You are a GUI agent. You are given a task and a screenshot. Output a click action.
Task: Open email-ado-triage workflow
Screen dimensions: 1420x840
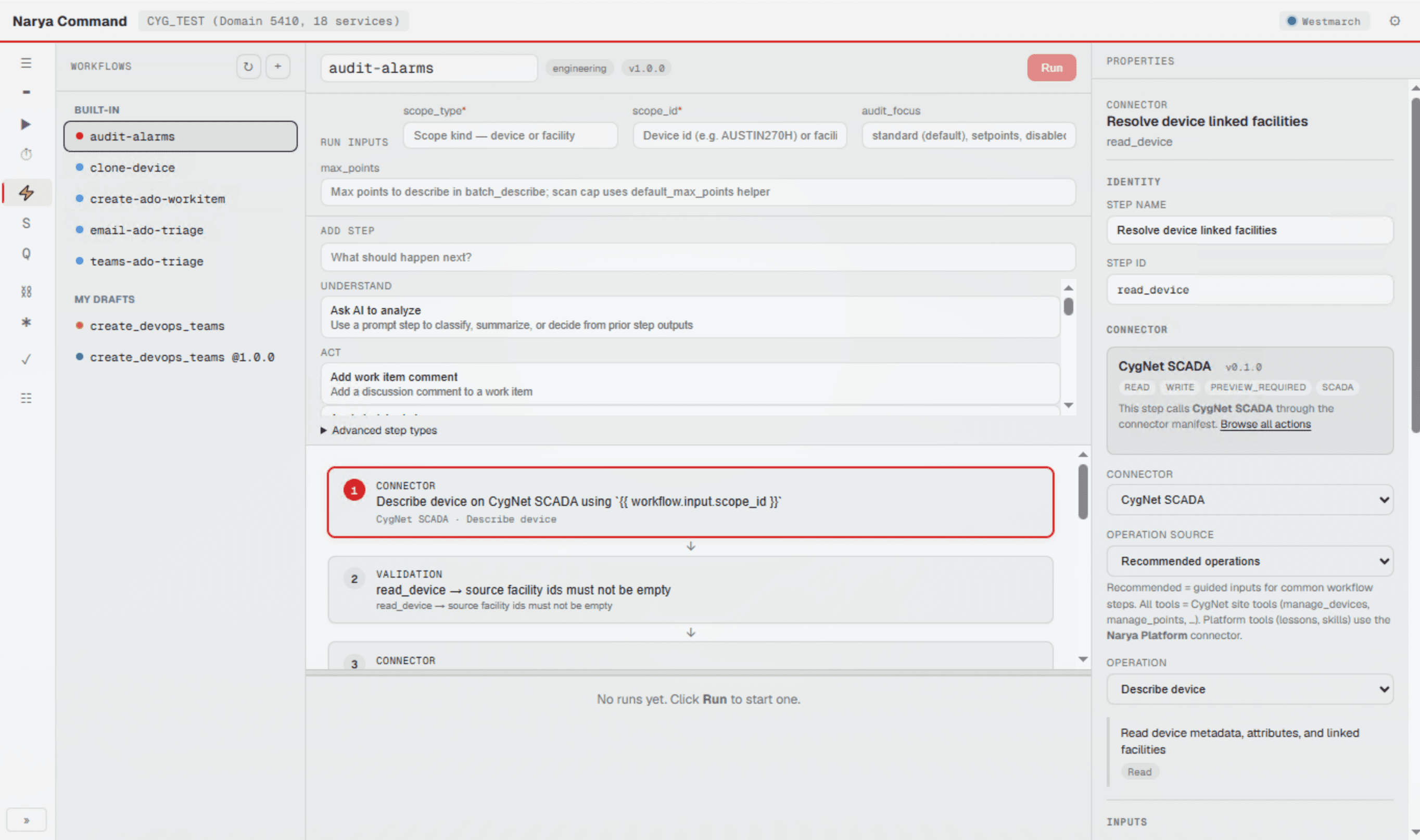(x=181, y=230)
